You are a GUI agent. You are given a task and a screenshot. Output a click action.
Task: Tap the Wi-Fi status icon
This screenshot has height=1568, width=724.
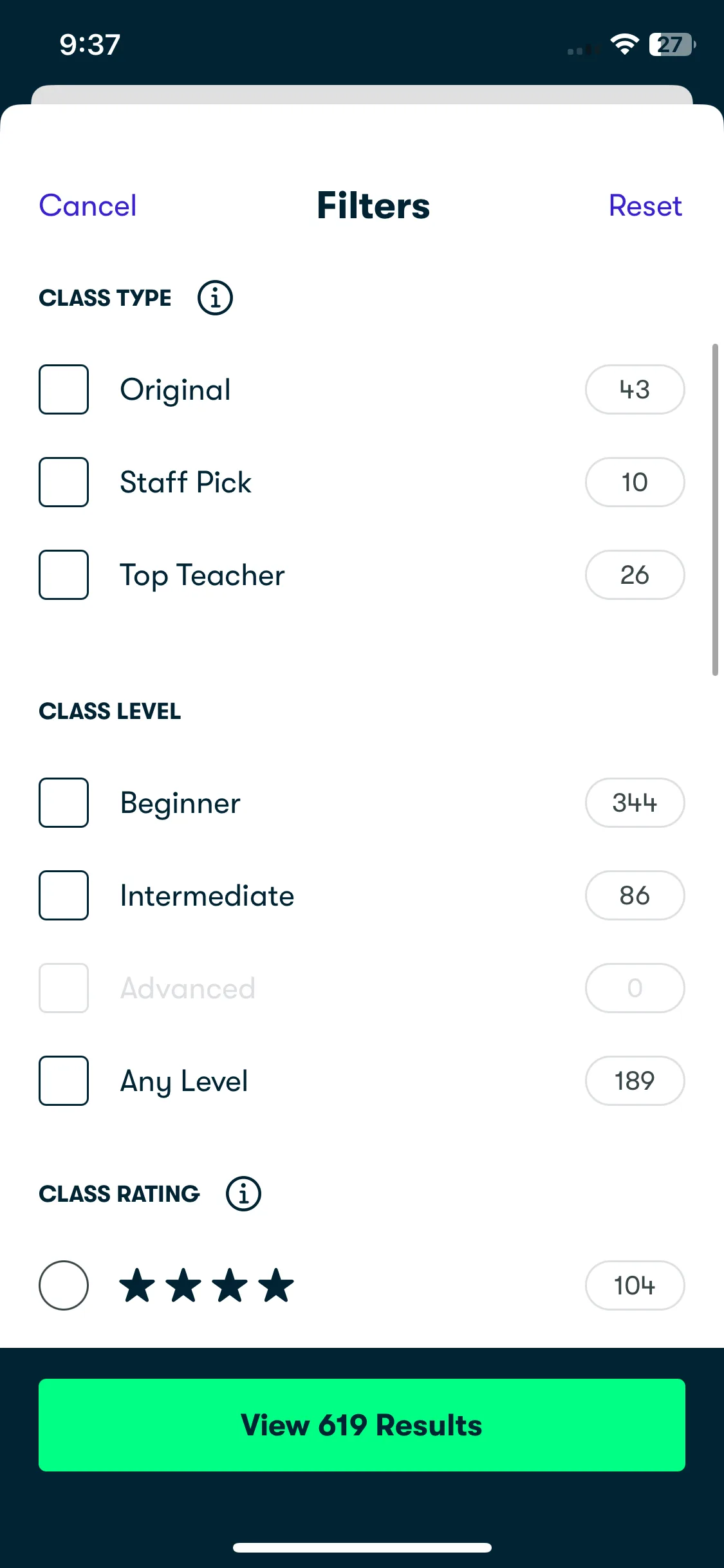coord(624,44)
